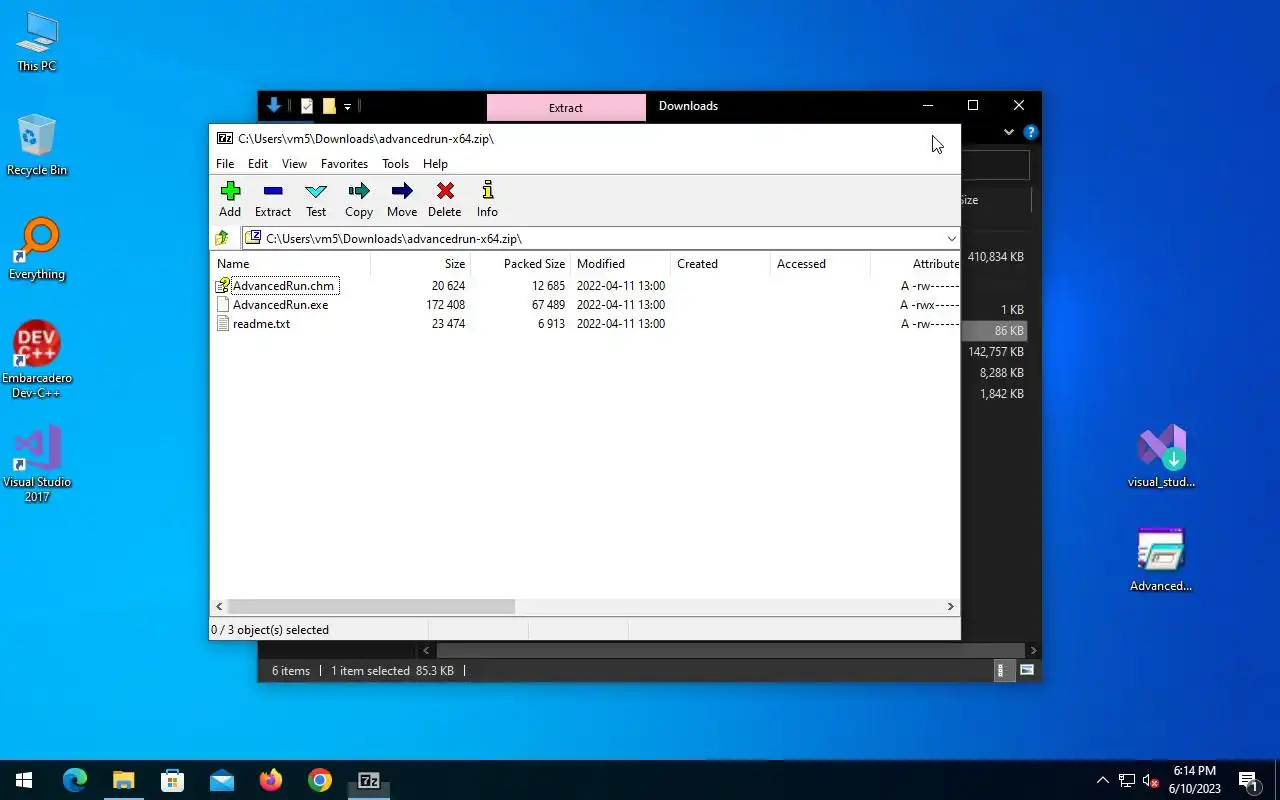Sort by the Size column header
1280x800 pixels.
point(420,264)
